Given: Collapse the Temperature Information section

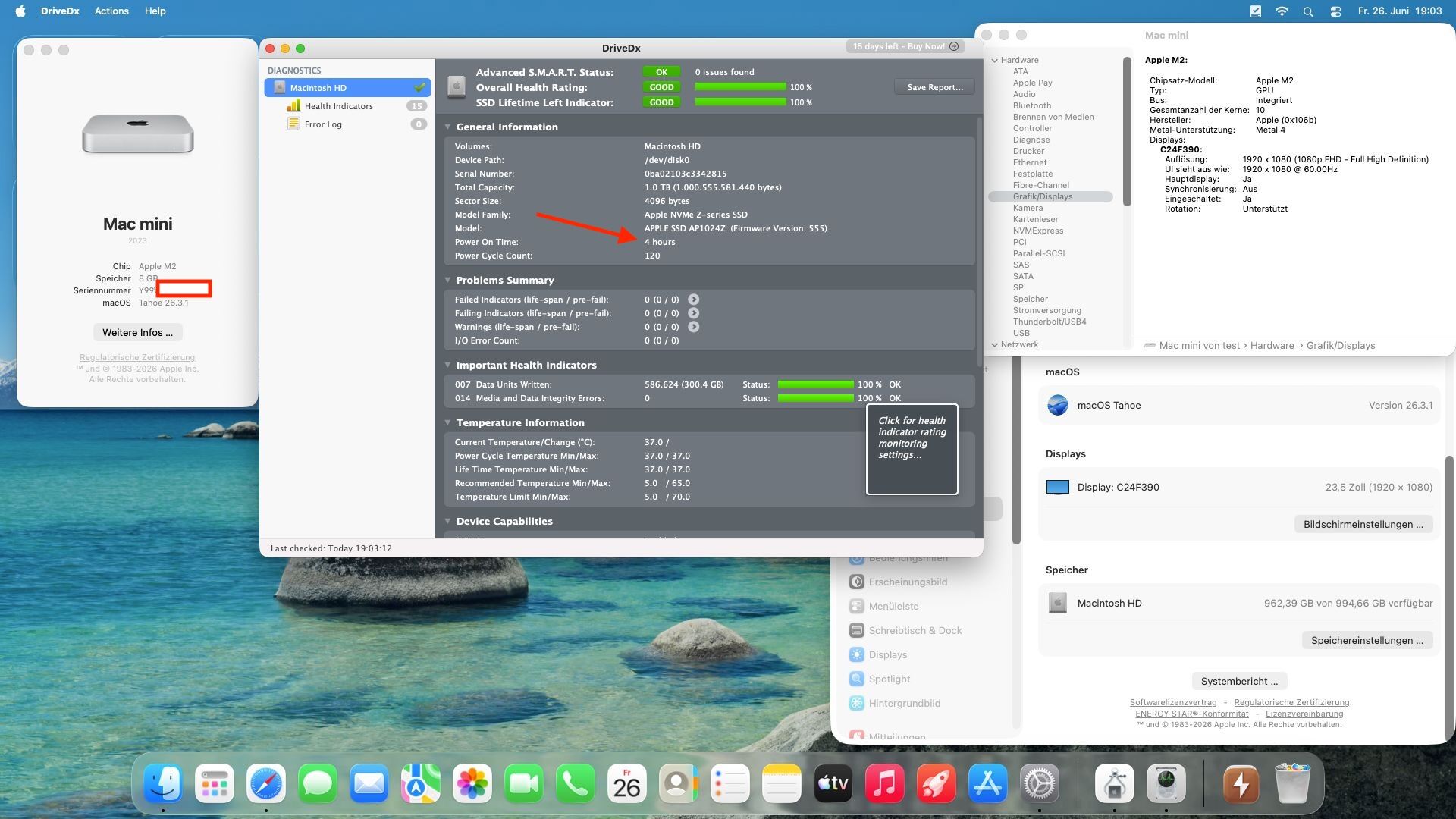Looking at the screenshot, I should [447, 422].
